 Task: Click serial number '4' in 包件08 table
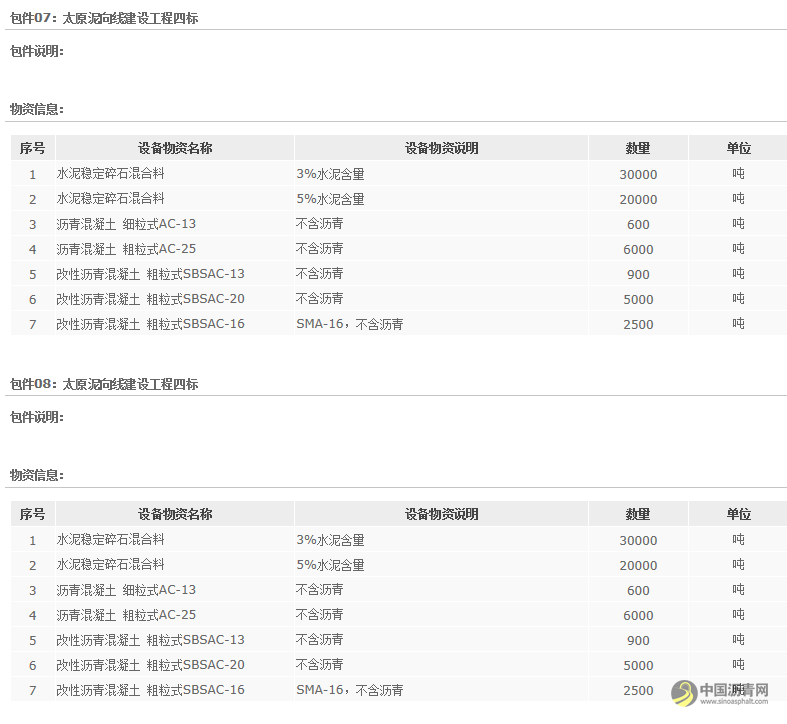click(33, 616)
